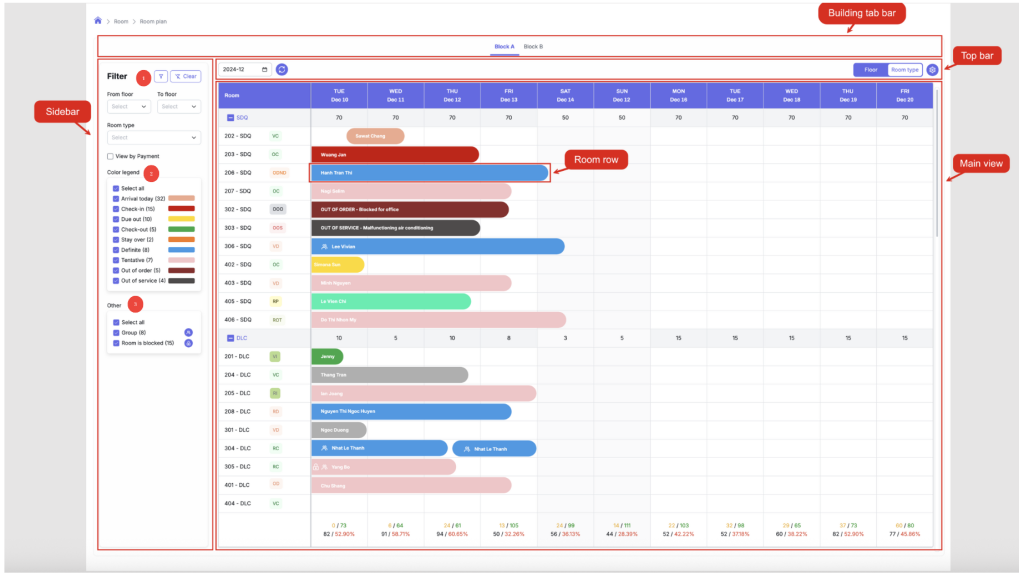
Task: Click the Check-in red color swatch
Action: point(181,208)
